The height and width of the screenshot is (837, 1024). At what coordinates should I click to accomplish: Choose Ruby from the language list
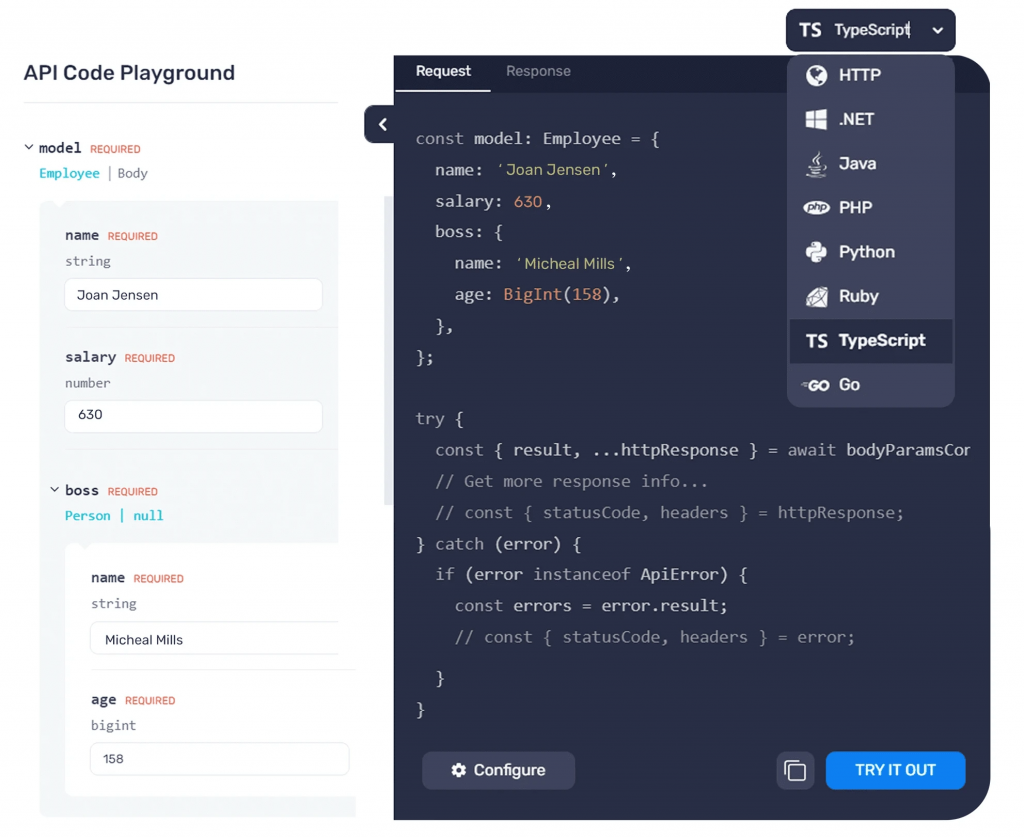[x=871, y=296]
